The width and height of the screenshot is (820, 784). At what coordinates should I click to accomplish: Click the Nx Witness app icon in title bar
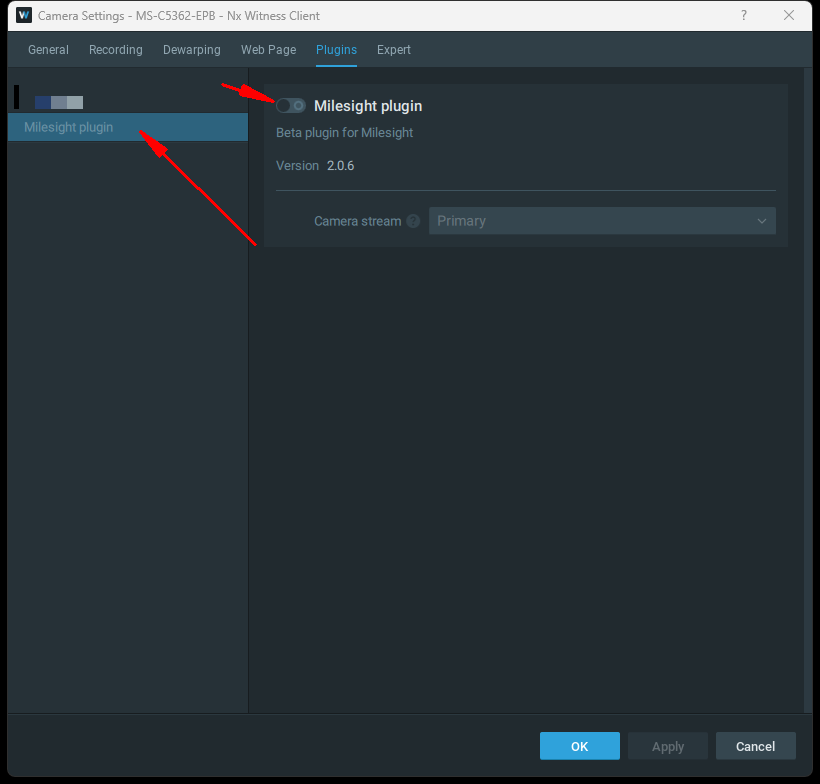(x=24, y=16)
